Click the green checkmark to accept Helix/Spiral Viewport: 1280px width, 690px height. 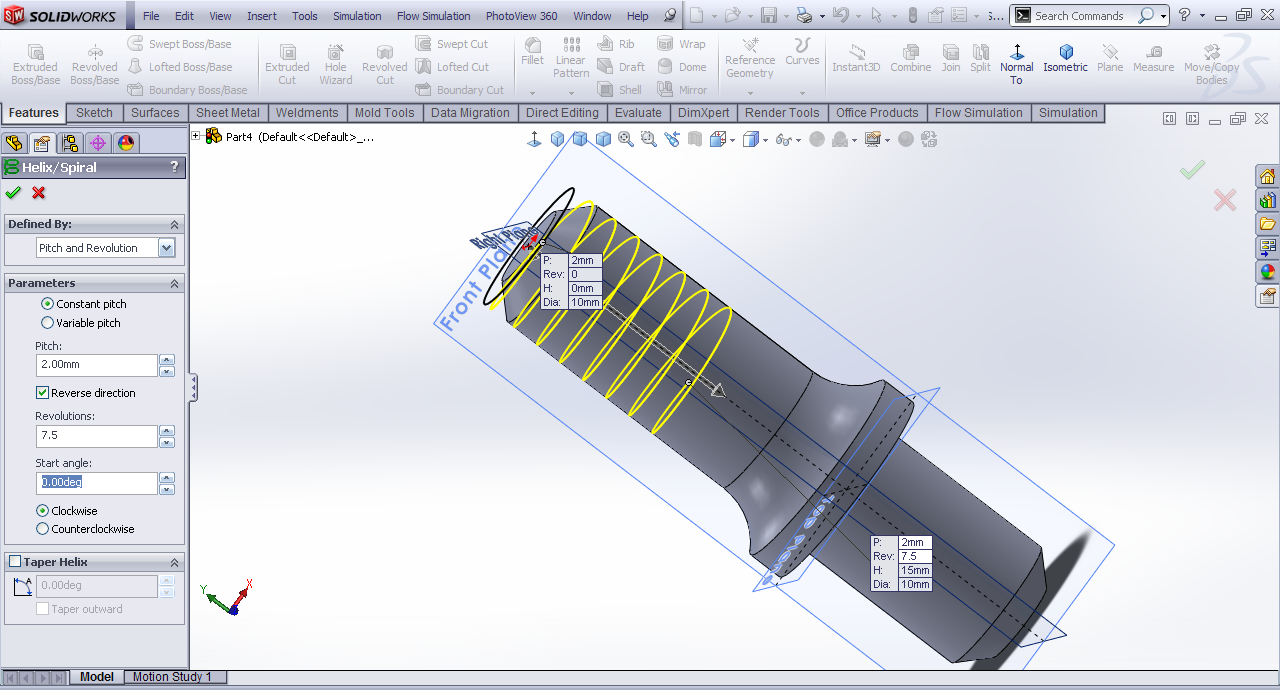coord(13,193)
